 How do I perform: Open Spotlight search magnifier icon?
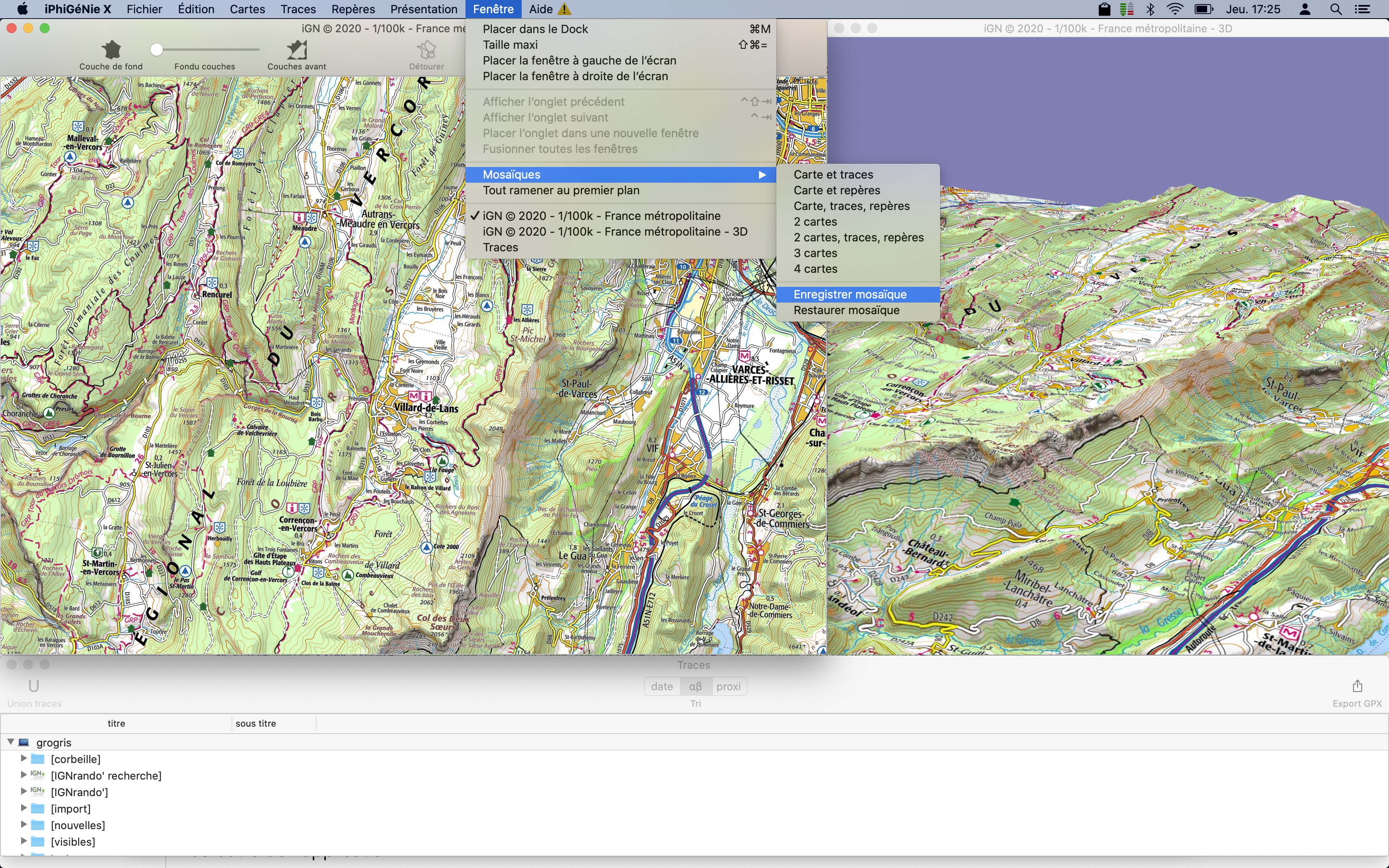pyautogui.click(x=1336, y=9)
